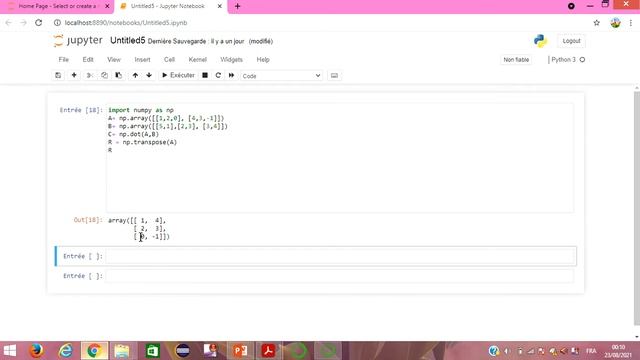Open PowerPoint from the taskbar
640x360 pixels.
point(240,351)
